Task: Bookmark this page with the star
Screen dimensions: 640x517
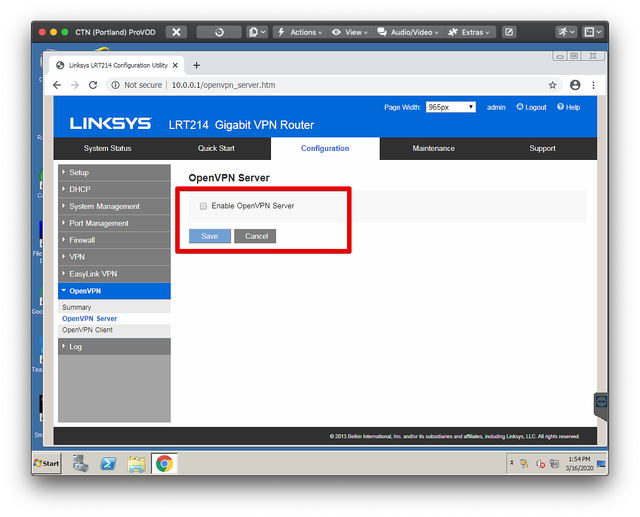Action: point(552,85)
